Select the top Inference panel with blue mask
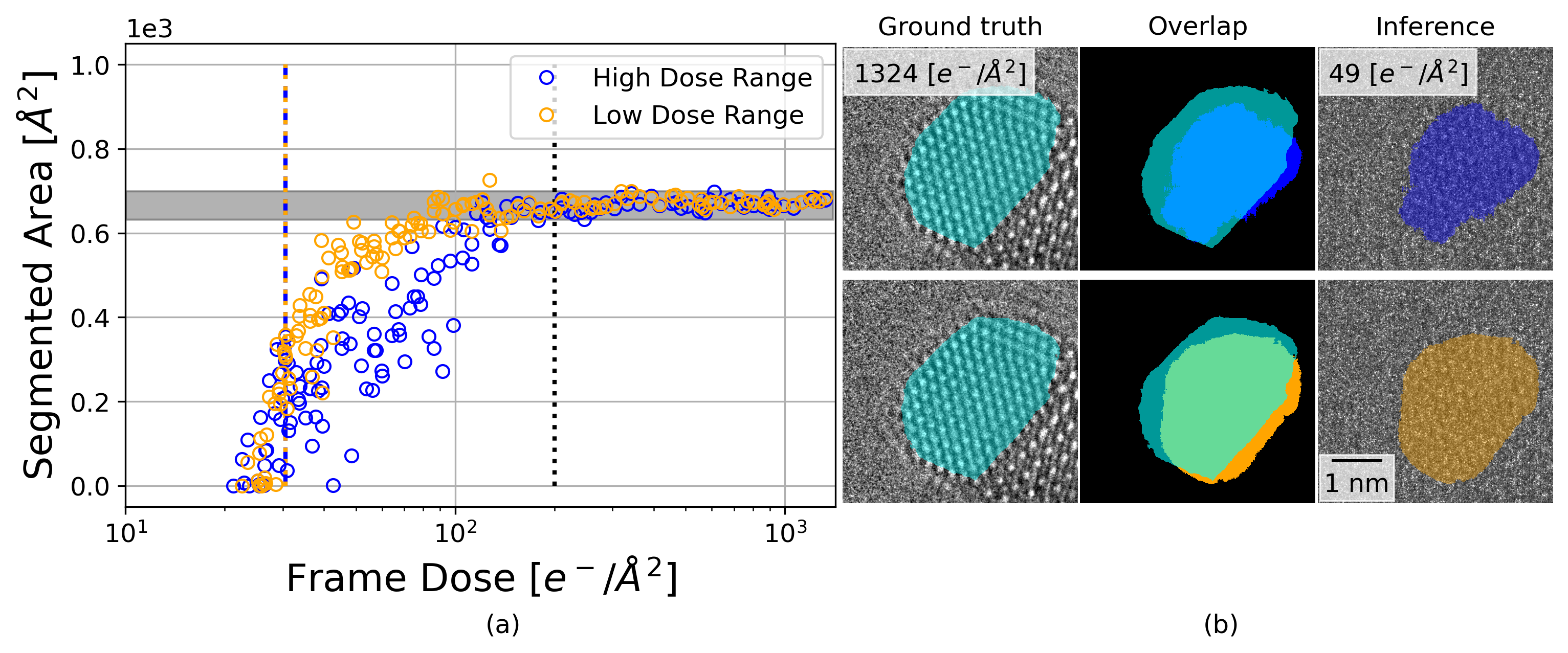The image size is (1568, 653). 1434,158
